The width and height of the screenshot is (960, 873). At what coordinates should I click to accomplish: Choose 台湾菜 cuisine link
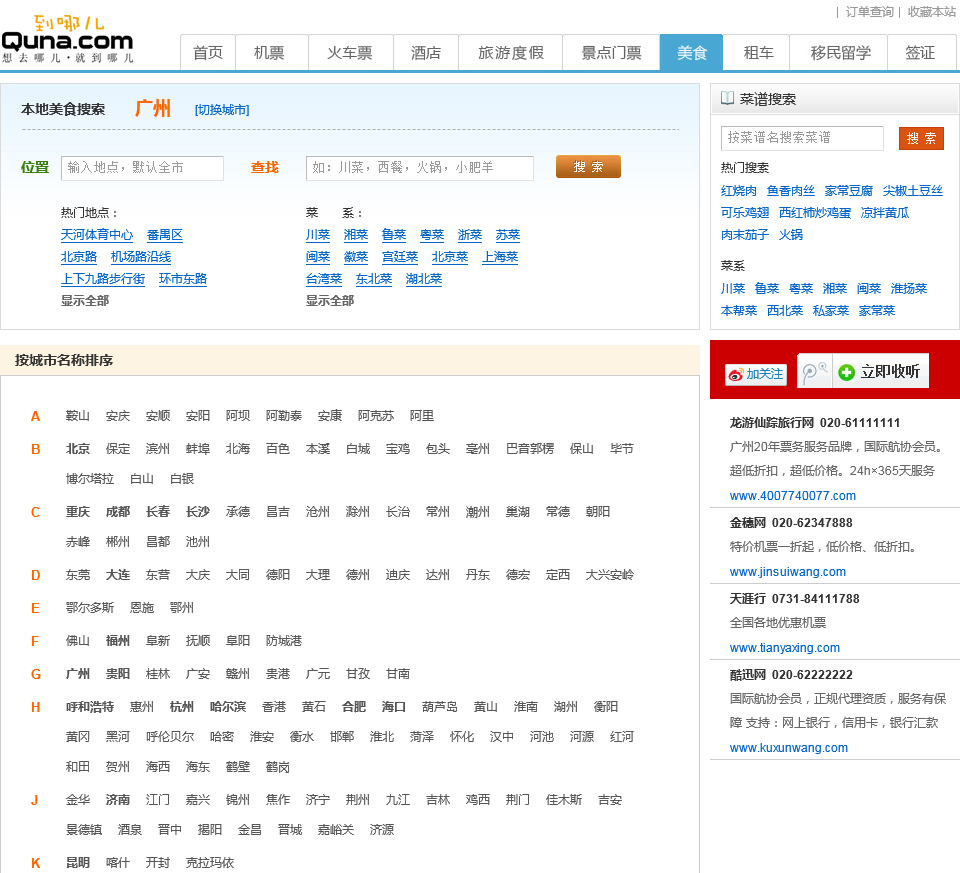tap(324, 279)
